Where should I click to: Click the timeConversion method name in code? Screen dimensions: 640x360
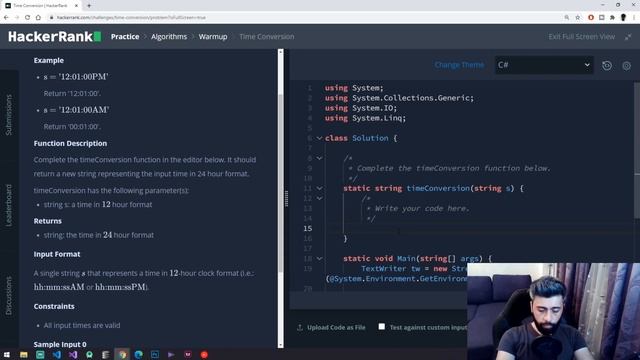438,188
